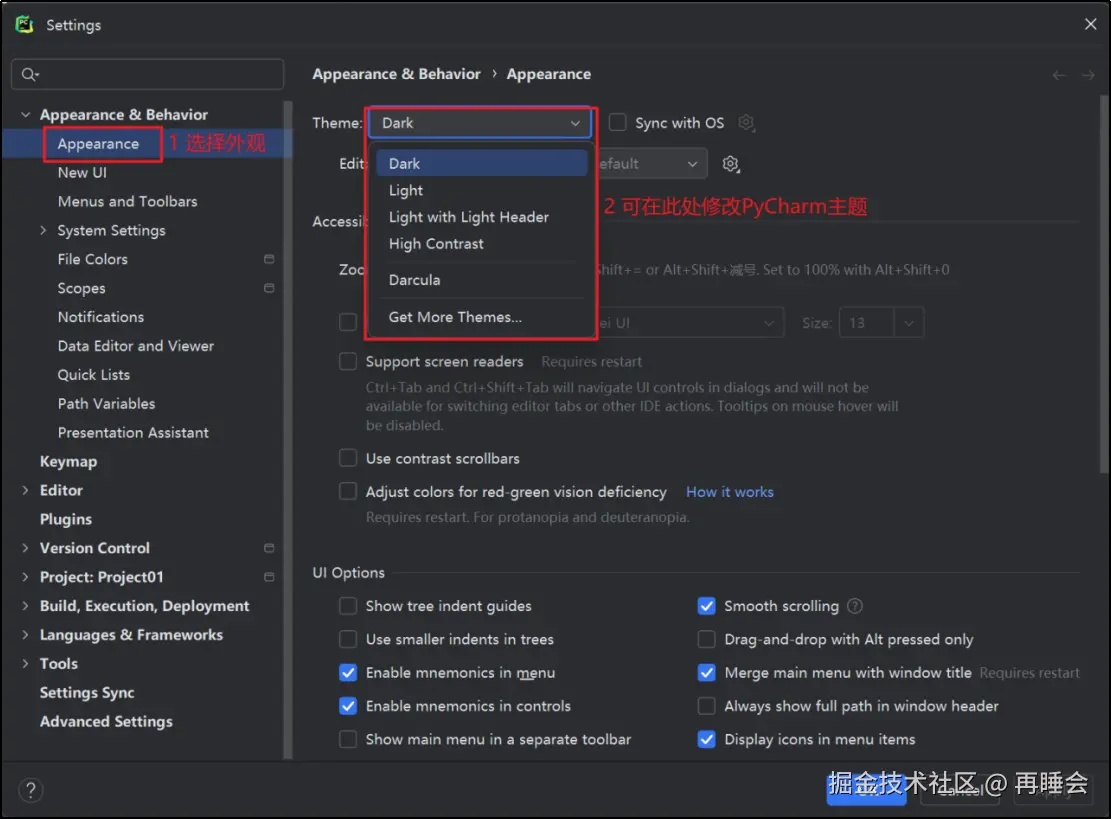
Task: Expand Build, Execution, Deployment chevron
Action: 26,606
